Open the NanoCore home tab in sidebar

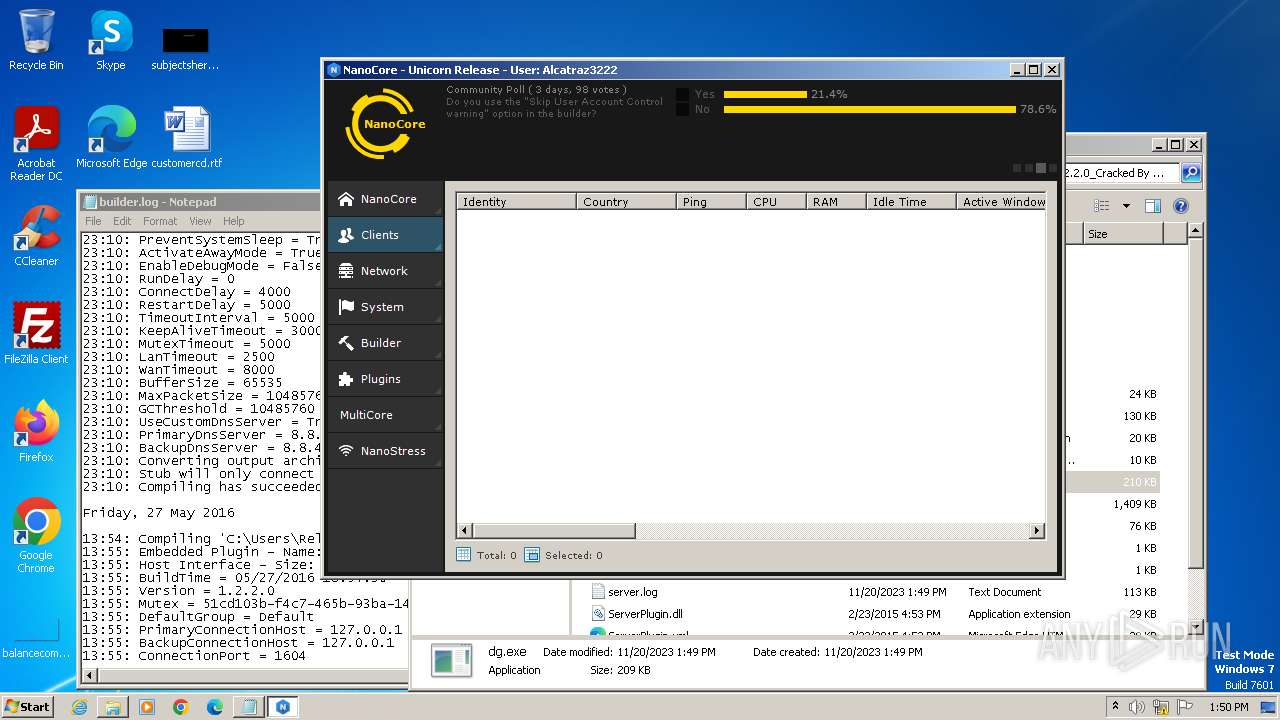385,199
